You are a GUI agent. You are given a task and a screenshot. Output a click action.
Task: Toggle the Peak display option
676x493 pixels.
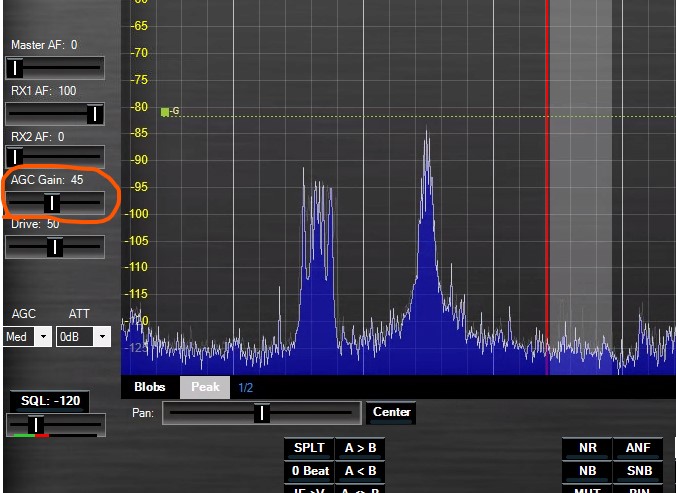pyautogui.click(x=205, y=387)
